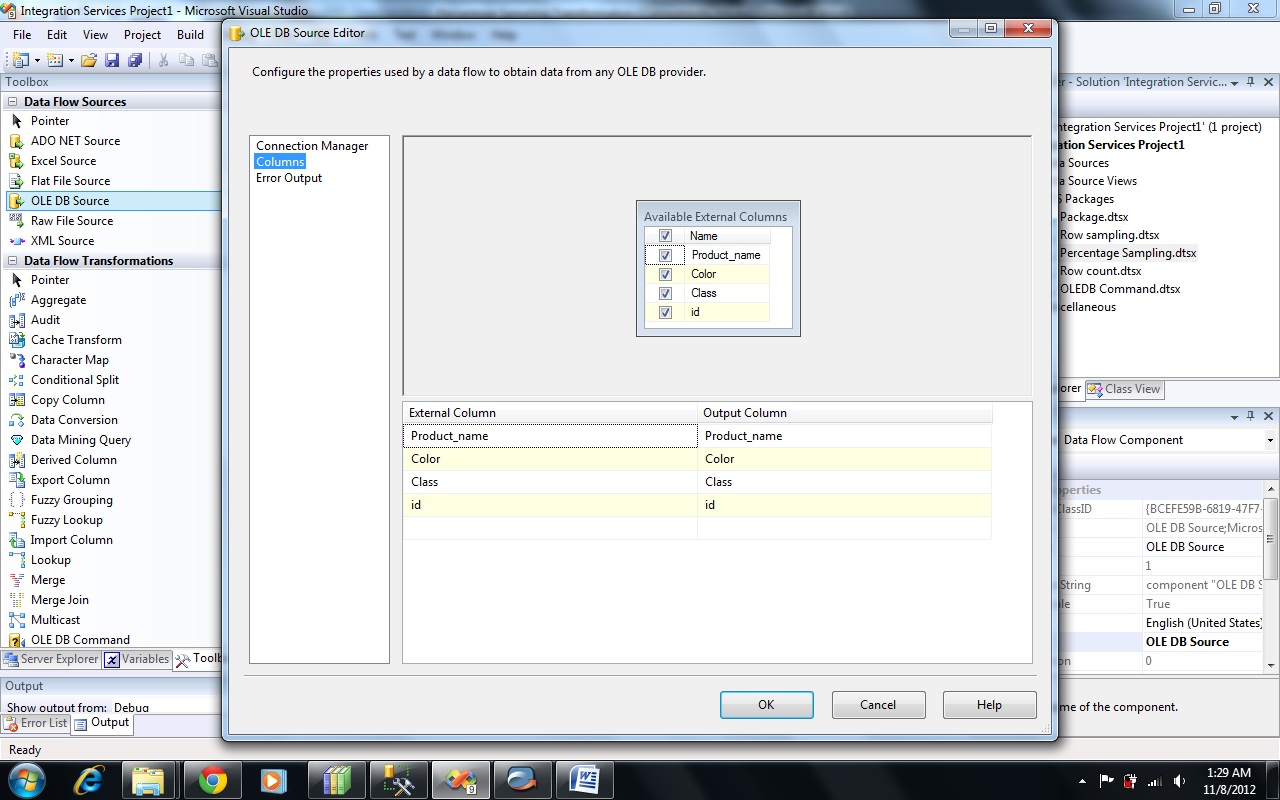
Task: Click the Cancel button
Action: 878,705
